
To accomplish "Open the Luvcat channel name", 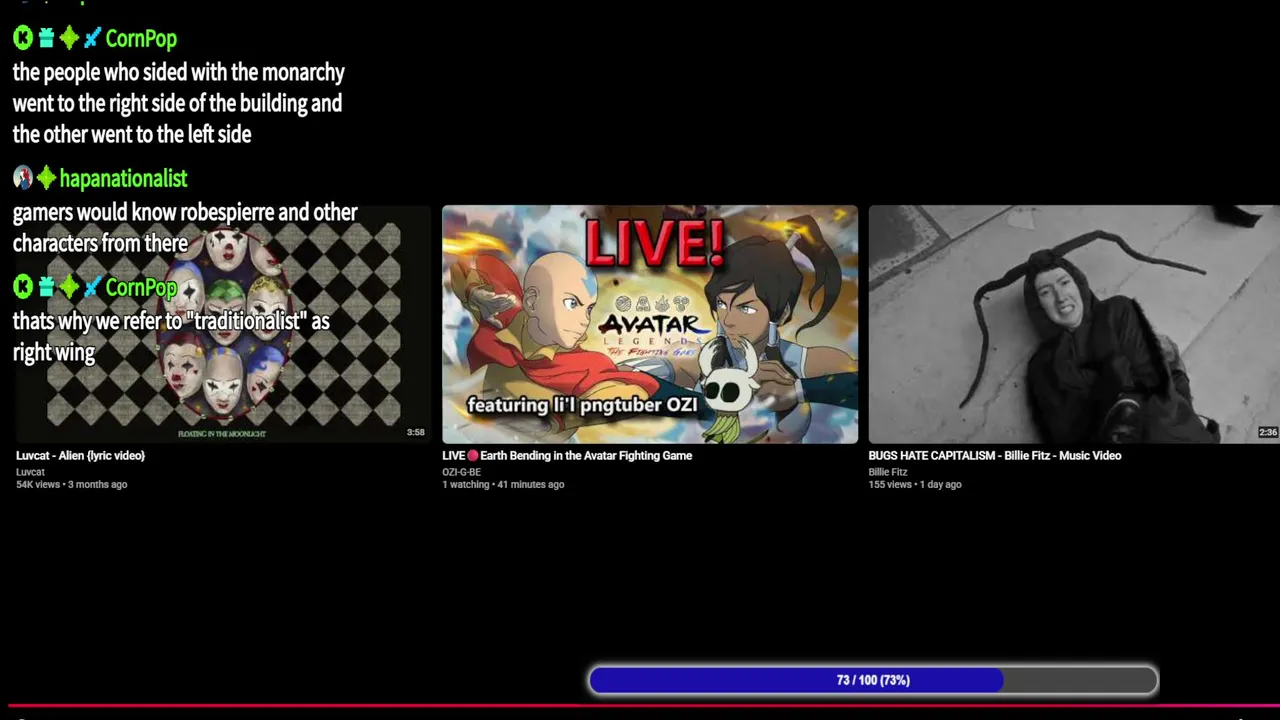I will tap(30, 472).
